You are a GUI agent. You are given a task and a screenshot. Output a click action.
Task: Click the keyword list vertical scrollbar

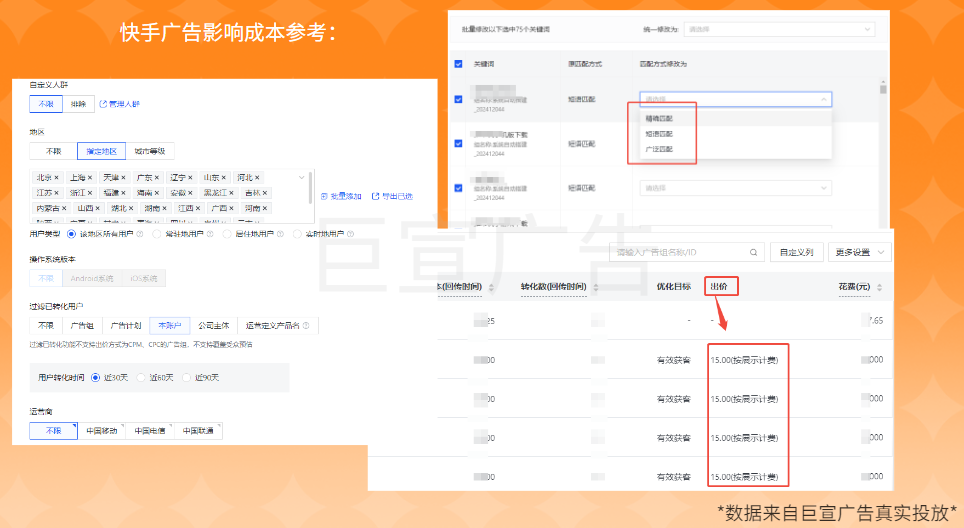883,89
